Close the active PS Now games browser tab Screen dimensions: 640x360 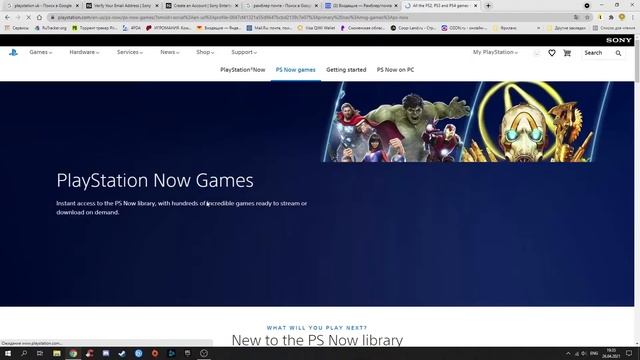point(476,6)
